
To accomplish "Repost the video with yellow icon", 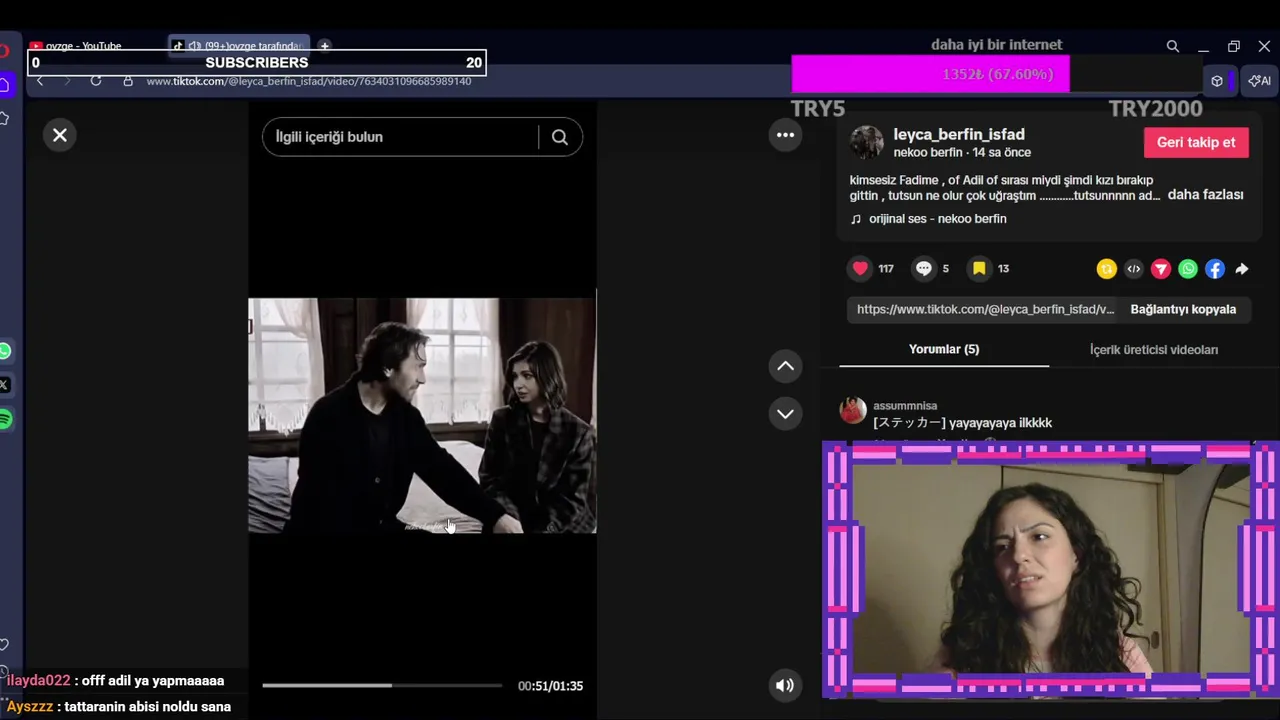I will tap(1106, 269).
